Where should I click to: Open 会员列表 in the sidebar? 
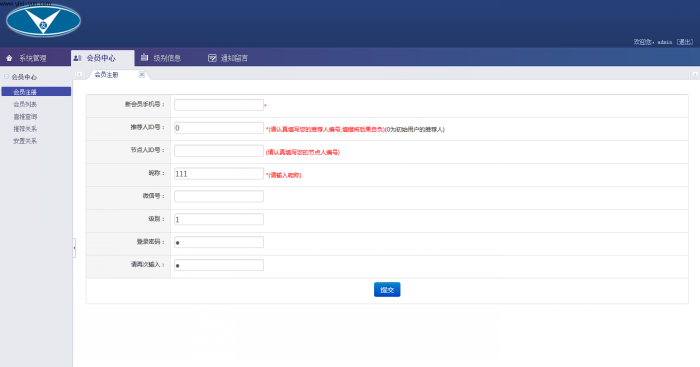click(x=25, y=104)
